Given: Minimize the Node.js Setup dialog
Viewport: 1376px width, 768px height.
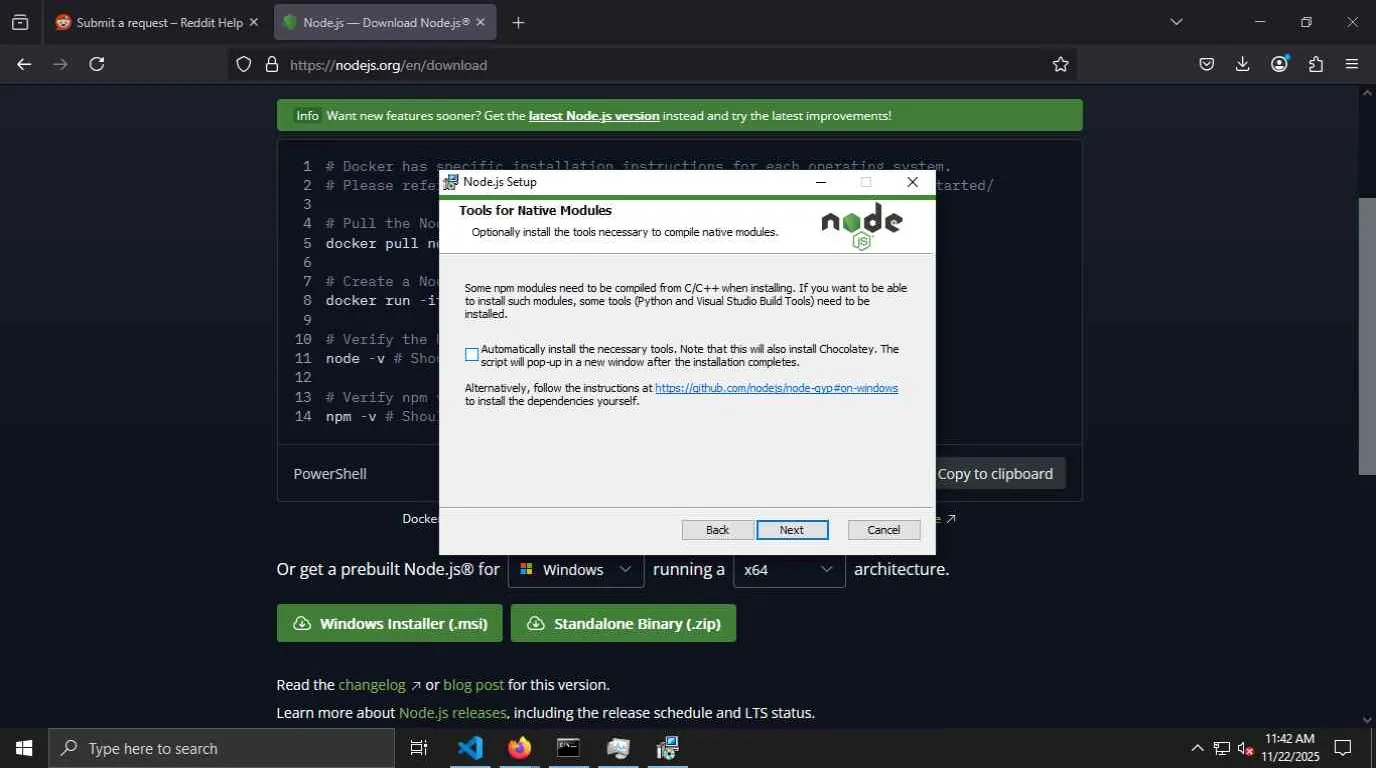Looking at the screenshot, I should pyautogui.click(x=821, y=182).
